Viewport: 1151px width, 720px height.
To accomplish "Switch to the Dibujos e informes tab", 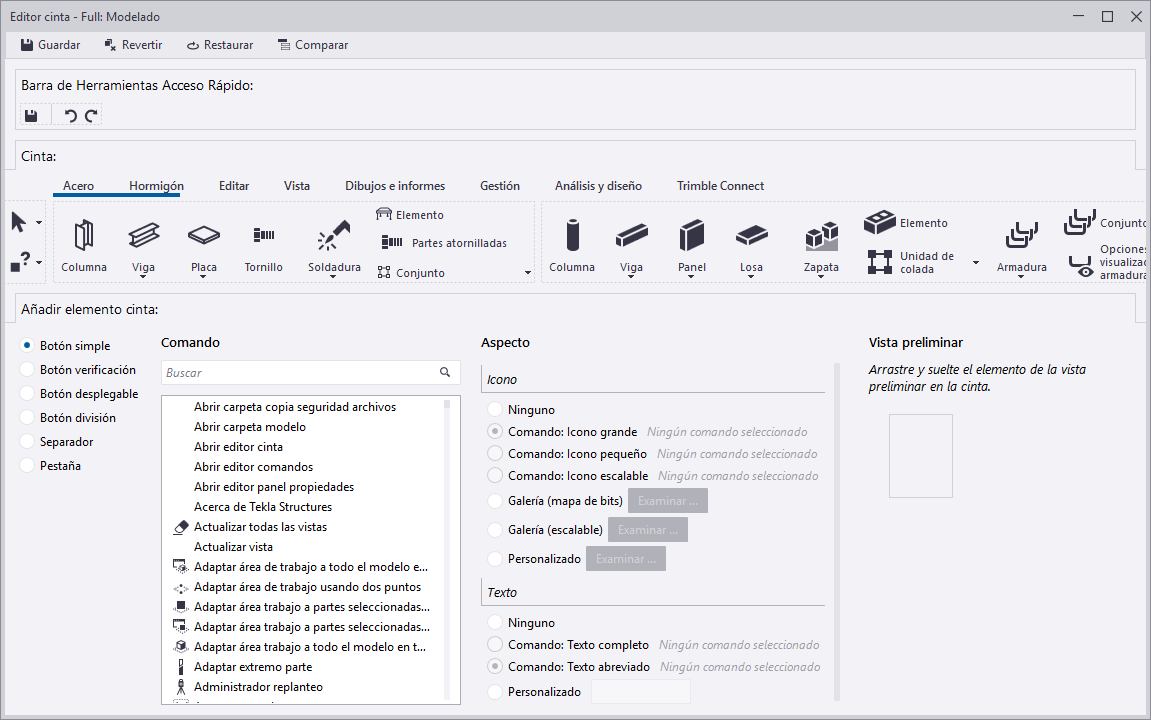I will point(395,186).
